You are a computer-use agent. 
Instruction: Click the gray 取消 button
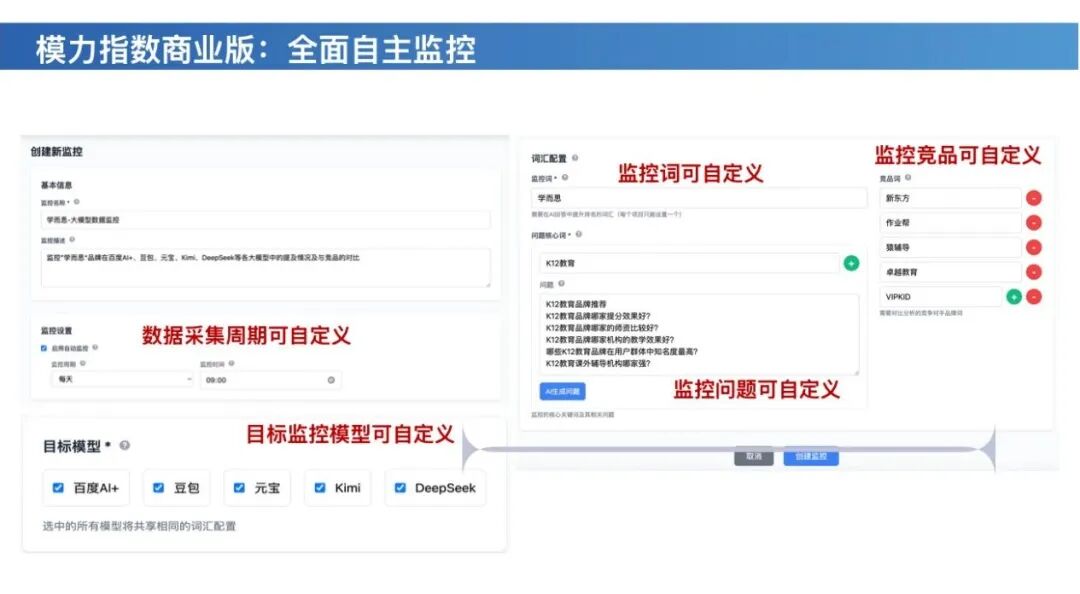[754, 457]
